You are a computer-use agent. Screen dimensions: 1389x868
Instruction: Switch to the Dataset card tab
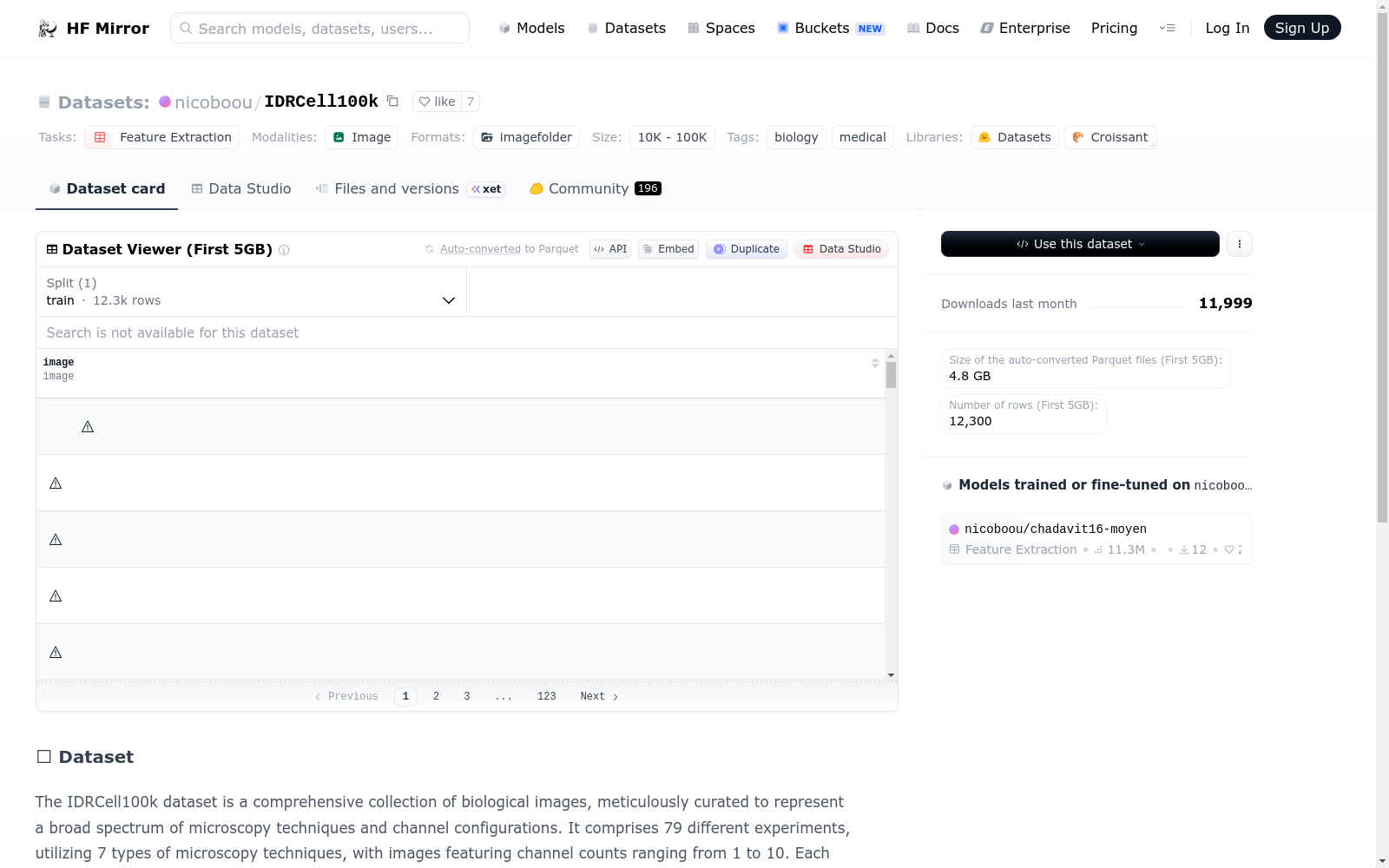107,188
